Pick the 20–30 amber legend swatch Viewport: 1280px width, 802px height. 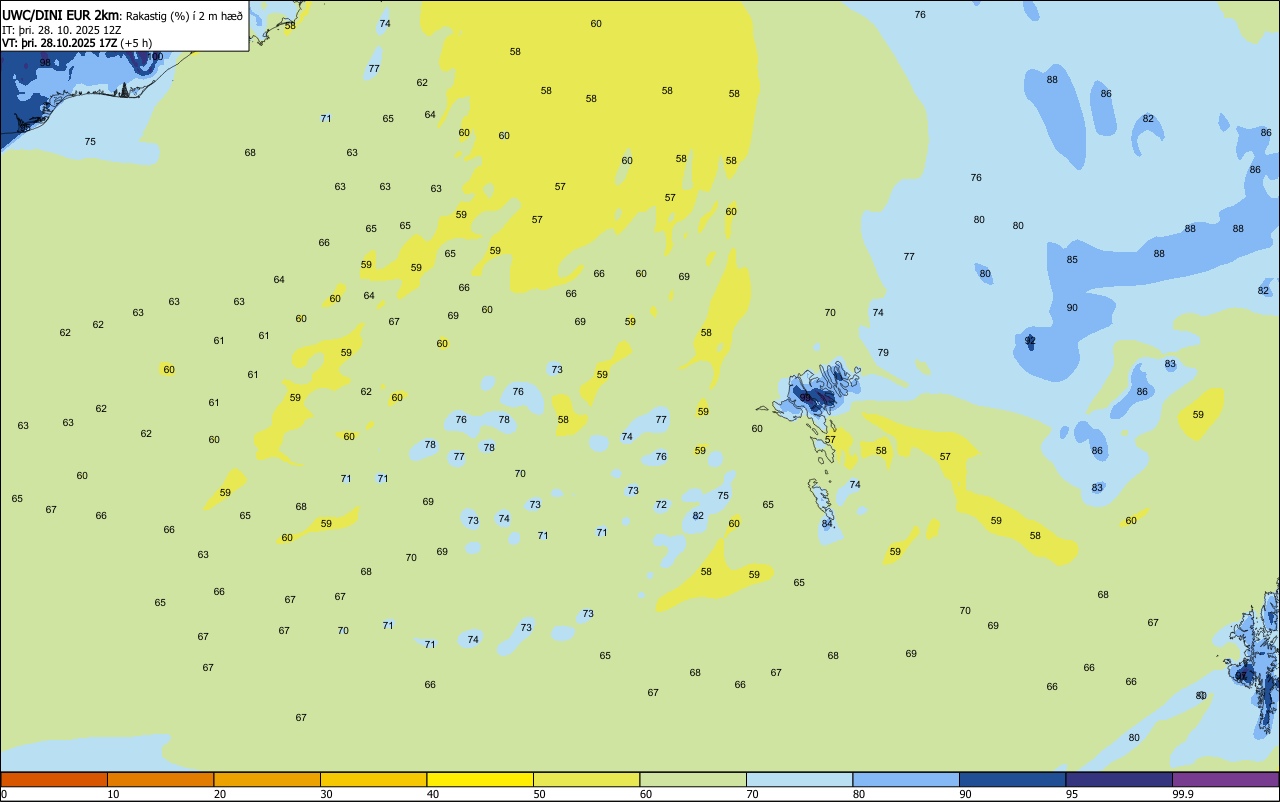[267, 779]
